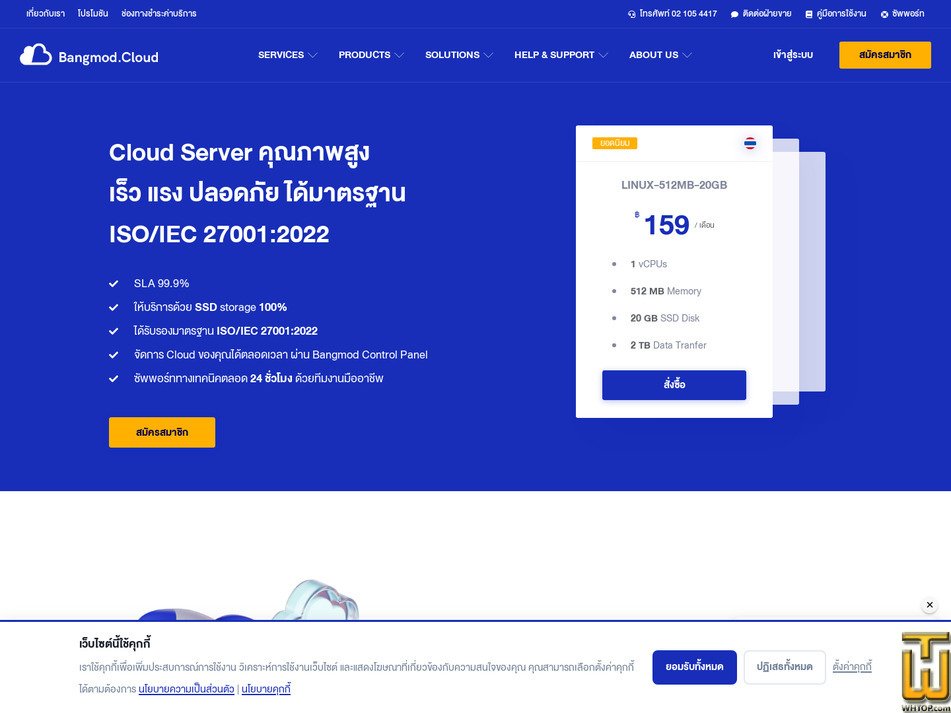Open the ตั้งค่าคุกกี้ cookie settings link
Screen dimensions: 951x713
pos(852,667)
